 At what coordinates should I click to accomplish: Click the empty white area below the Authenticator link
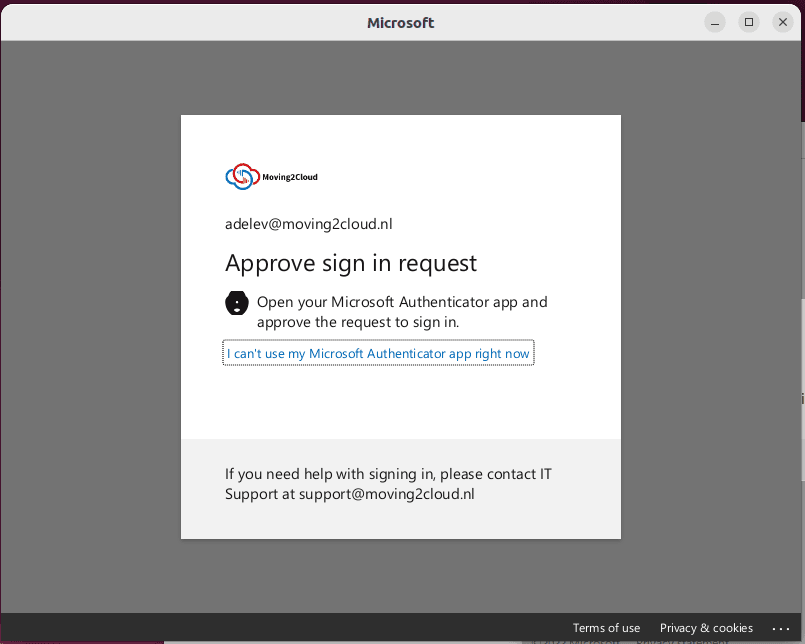click(400, 405)
